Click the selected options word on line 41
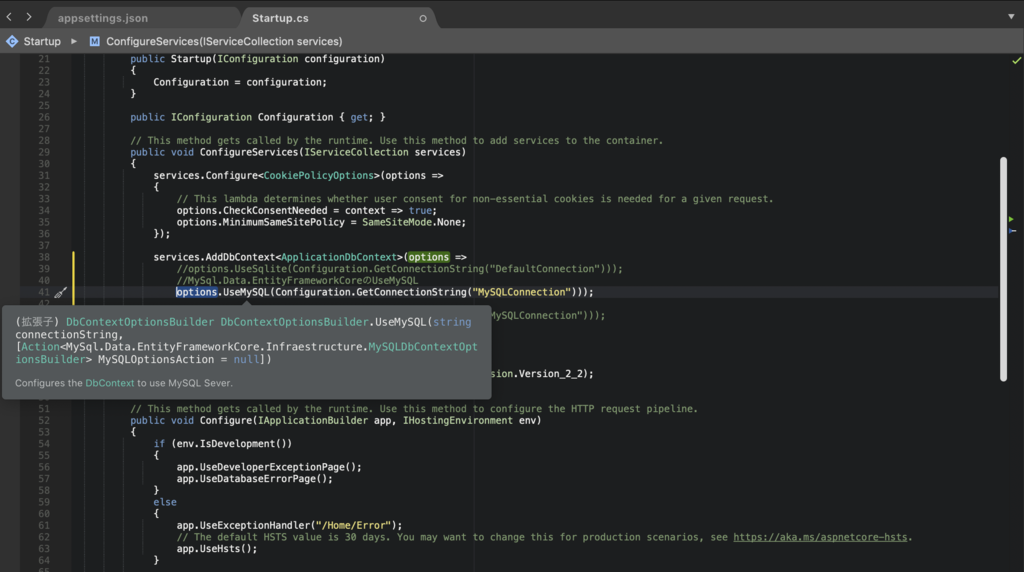This screenshot has height=572, width=1024. click(196, 292)
